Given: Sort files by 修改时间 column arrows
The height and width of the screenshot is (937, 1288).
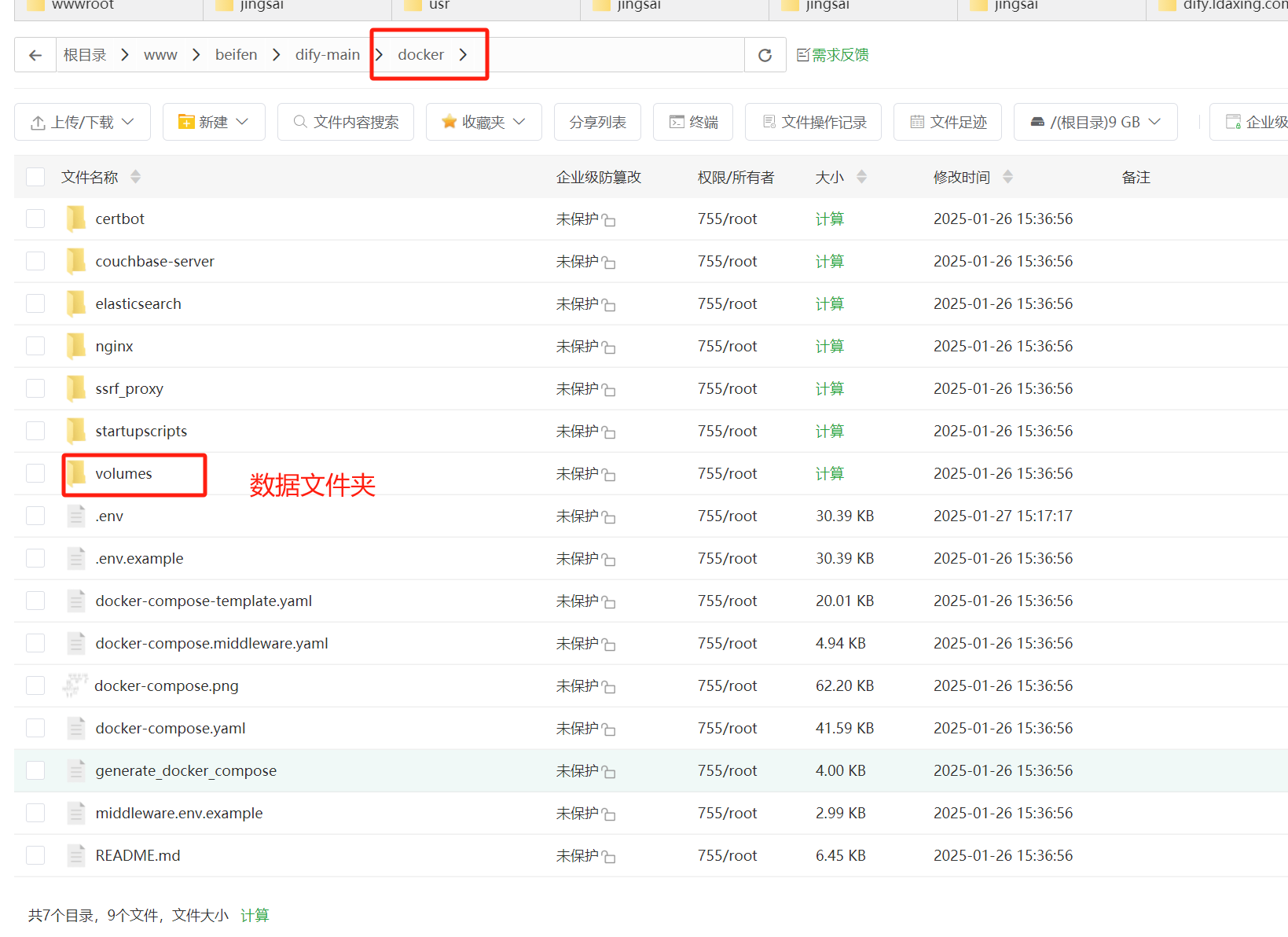Looking at the screenshot, I should tap(1008, 176).
